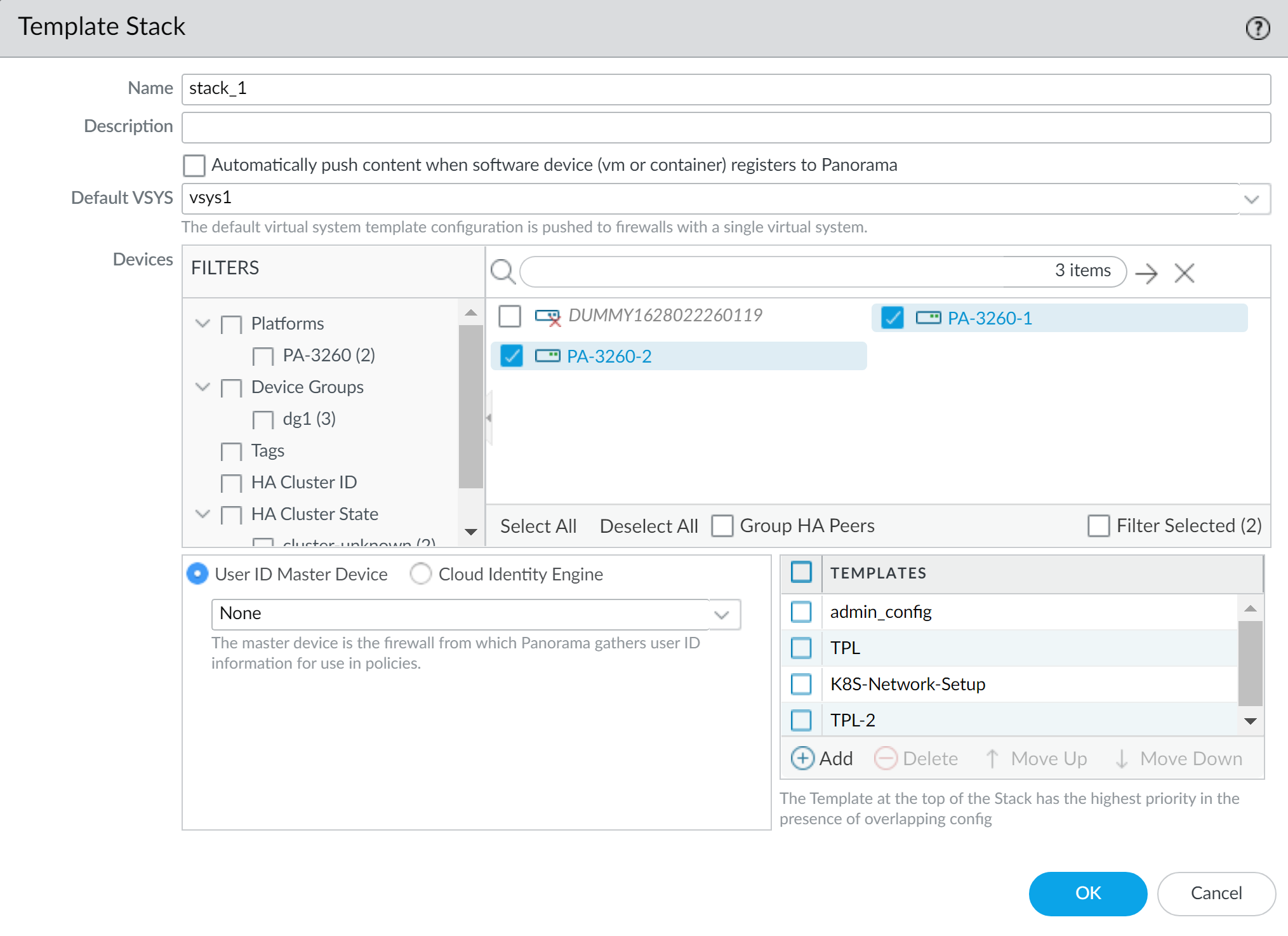Check the TPL template row
The height and width of the screenshot is (936, 1288).
(801, 648)
